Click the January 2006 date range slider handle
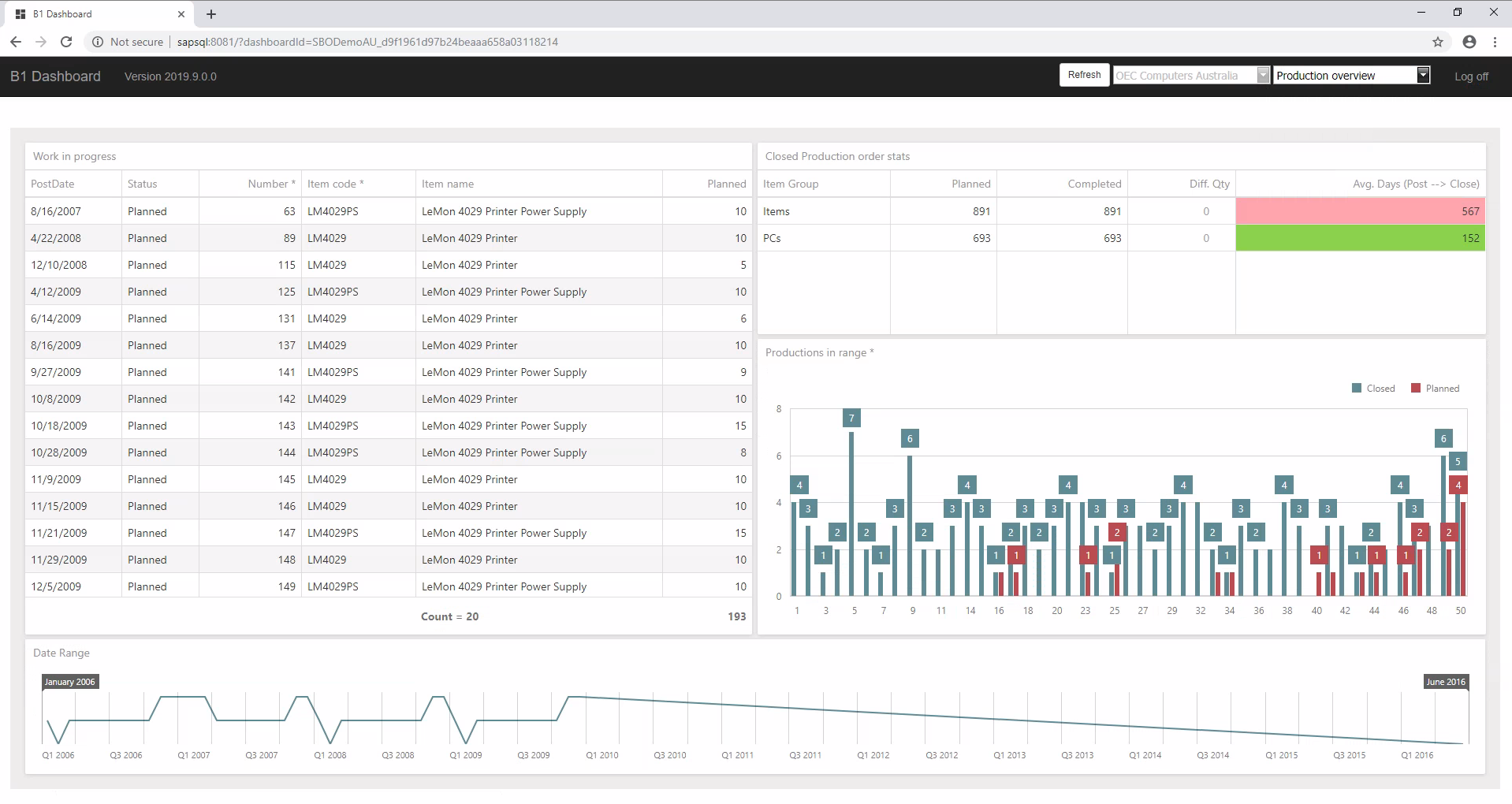 pos(69,682)
